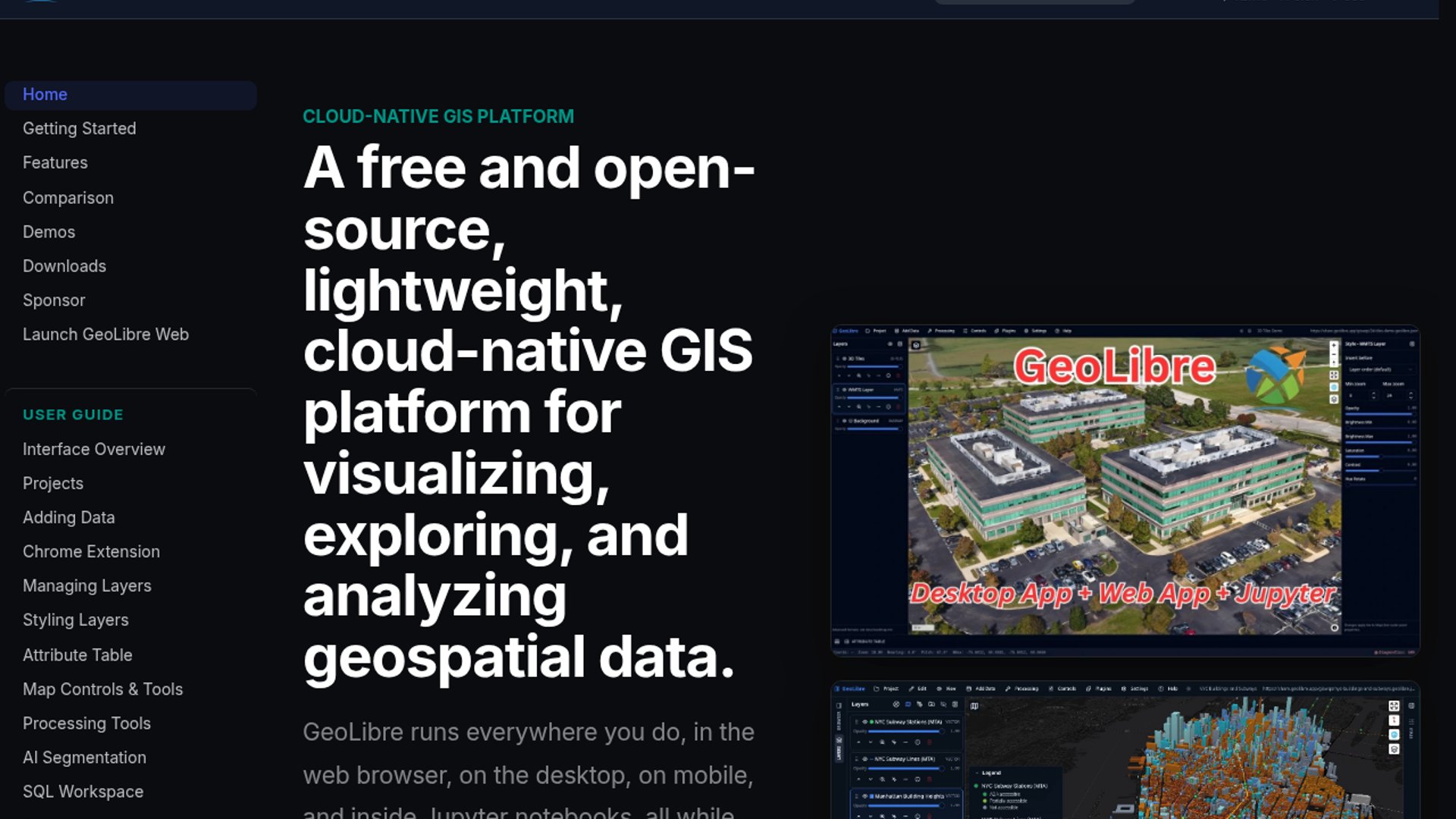This screenshot has width=1456, height=819.
Task: Click the Cloud-Native GIS Platform label
Action: pos(438,117)
